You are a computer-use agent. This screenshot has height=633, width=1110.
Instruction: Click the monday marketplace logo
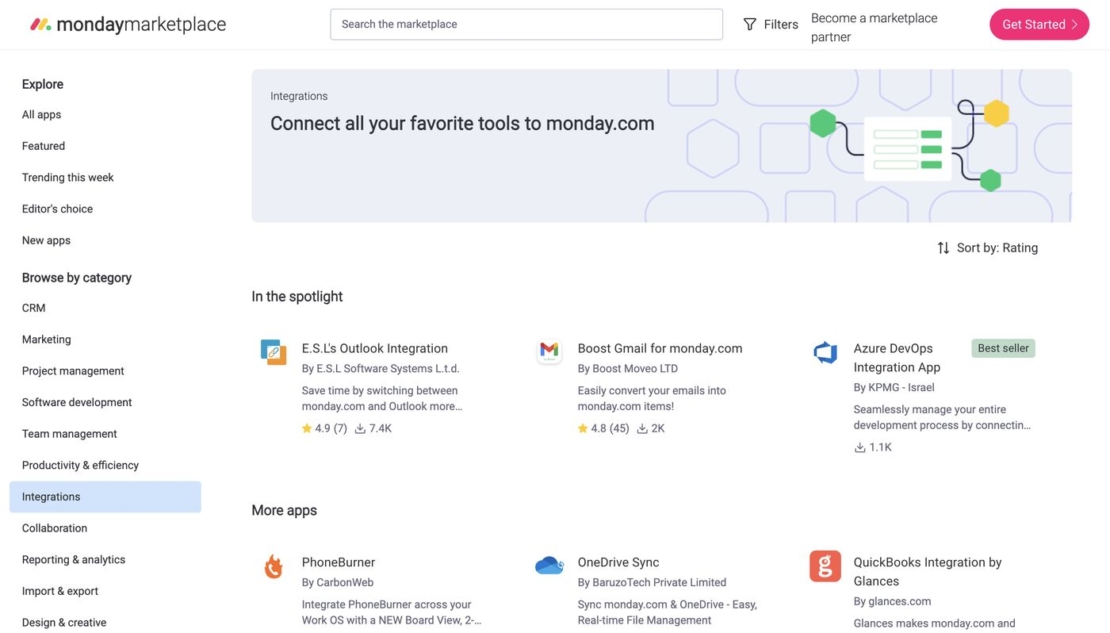[127, 23]
